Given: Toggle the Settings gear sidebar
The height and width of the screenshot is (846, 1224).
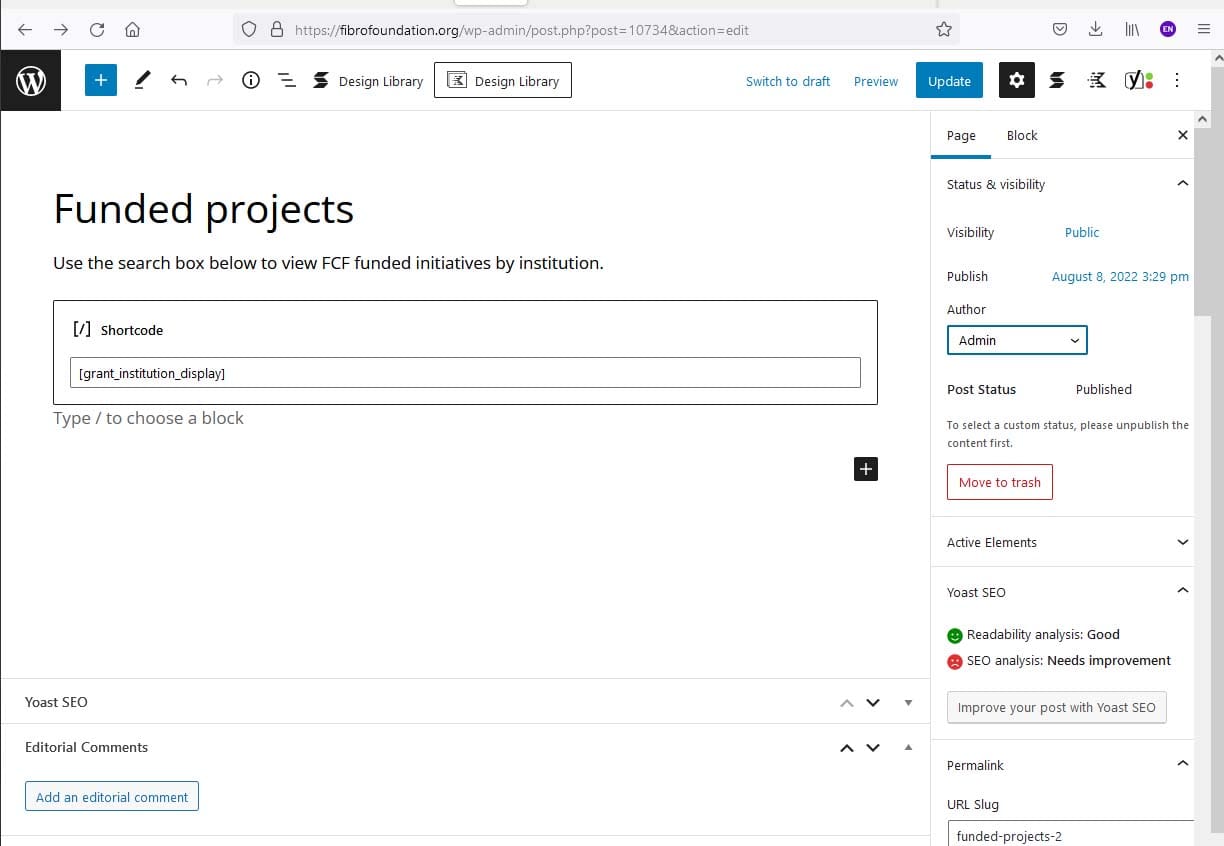Looking at the screenshot, I should [1017, 80].
